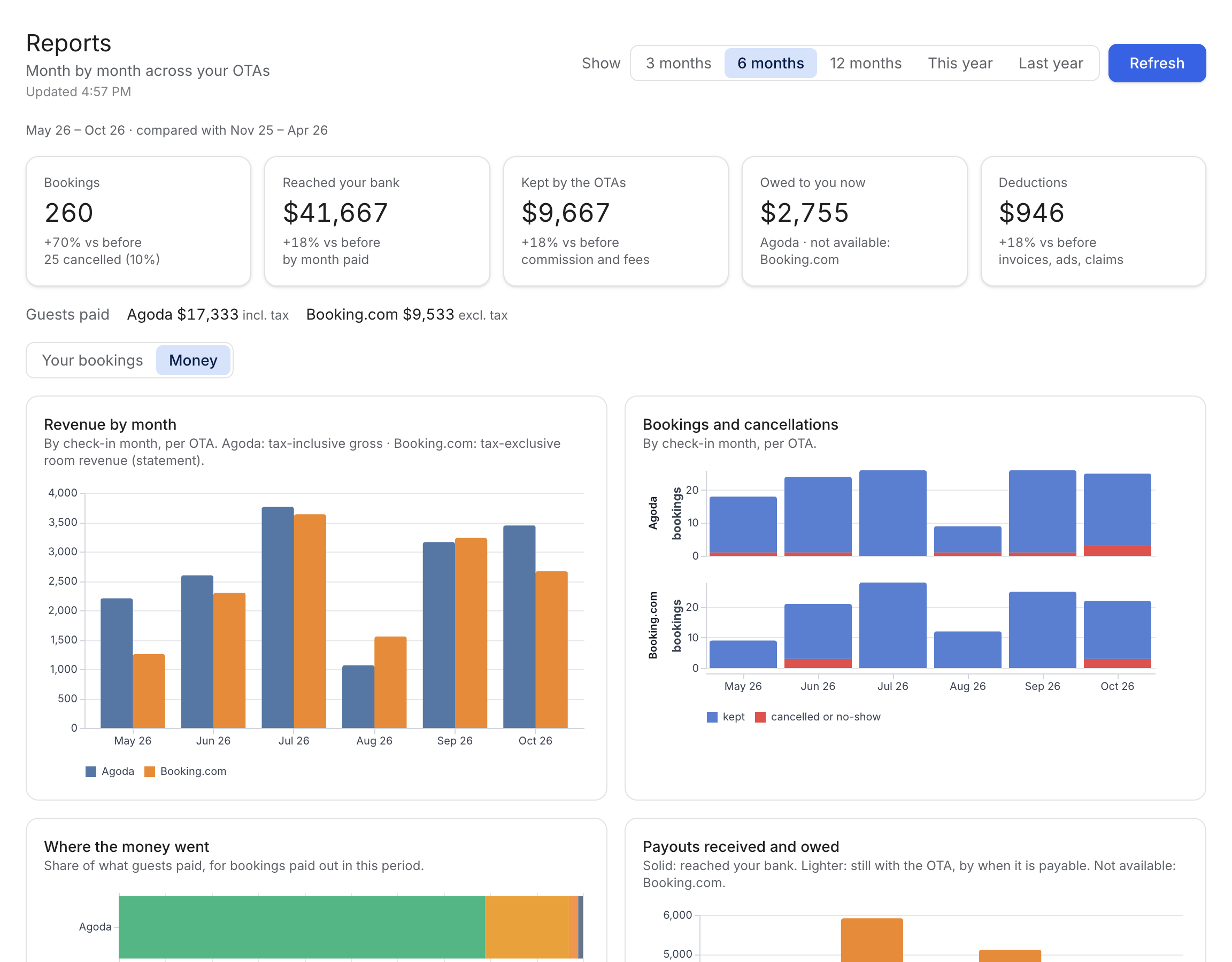Click the Jul 26 Agoda revenue bar
This screenshot has width=1232, height=962.
pos(278,617)
